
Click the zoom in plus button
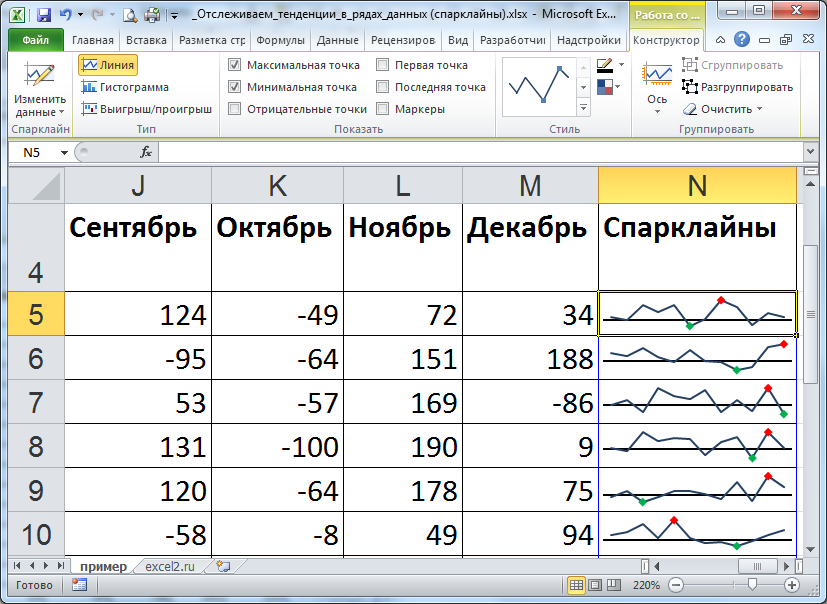coord(792,584)
